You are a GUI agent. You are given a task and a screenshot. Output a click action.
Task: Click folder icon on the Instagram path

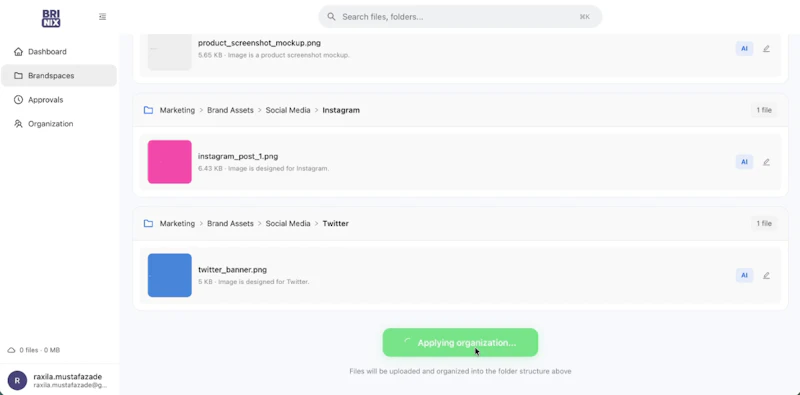click(148, 110)
